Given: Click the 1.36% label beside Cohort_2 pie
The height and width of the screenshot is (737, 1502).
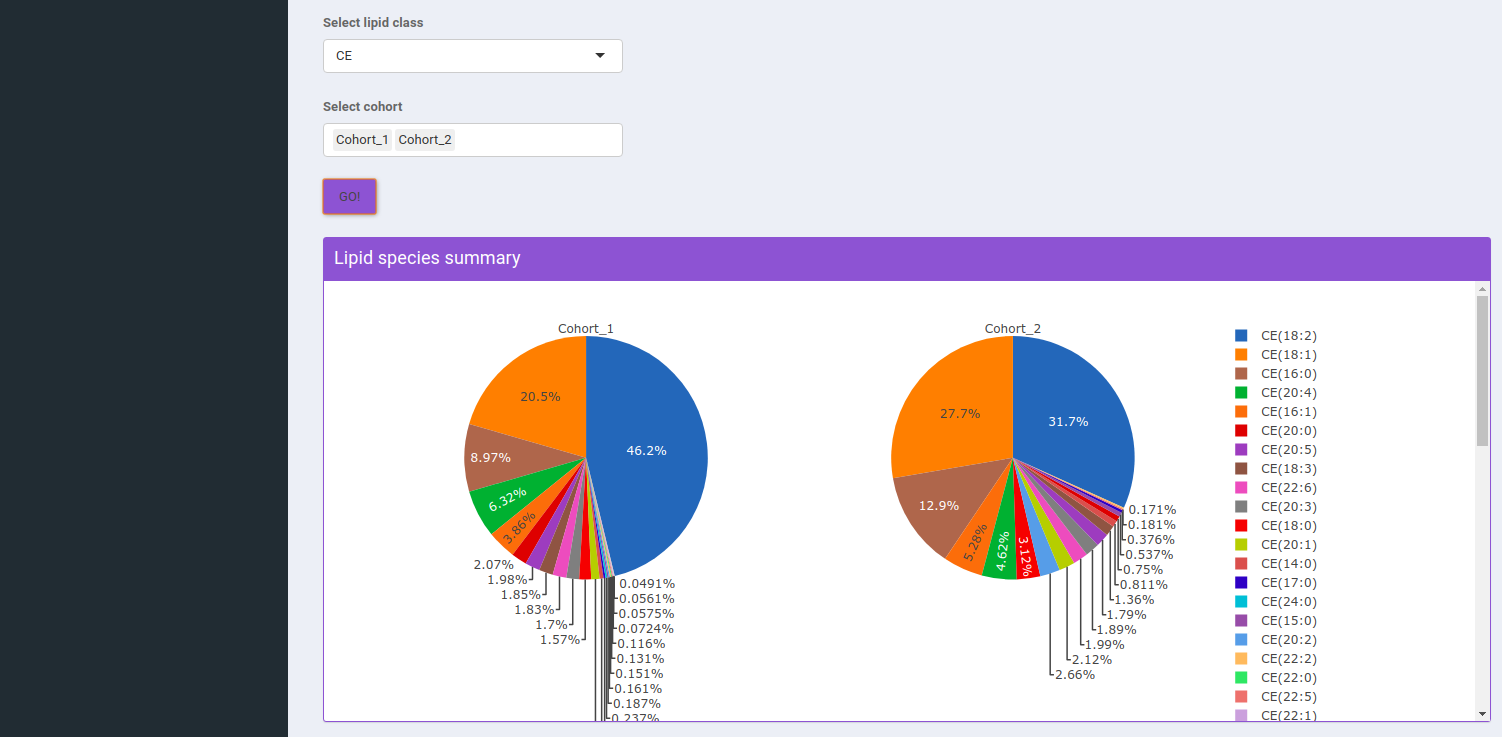Looking at the screenshot, I should coord(1134,599).
